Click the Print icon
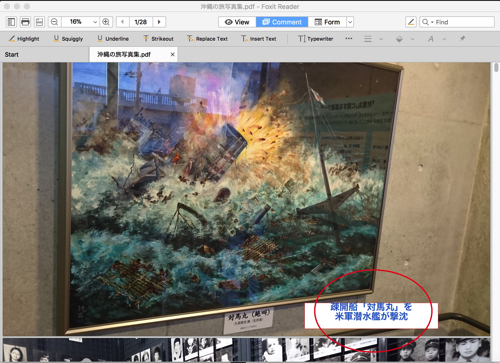 pos(25,22)
